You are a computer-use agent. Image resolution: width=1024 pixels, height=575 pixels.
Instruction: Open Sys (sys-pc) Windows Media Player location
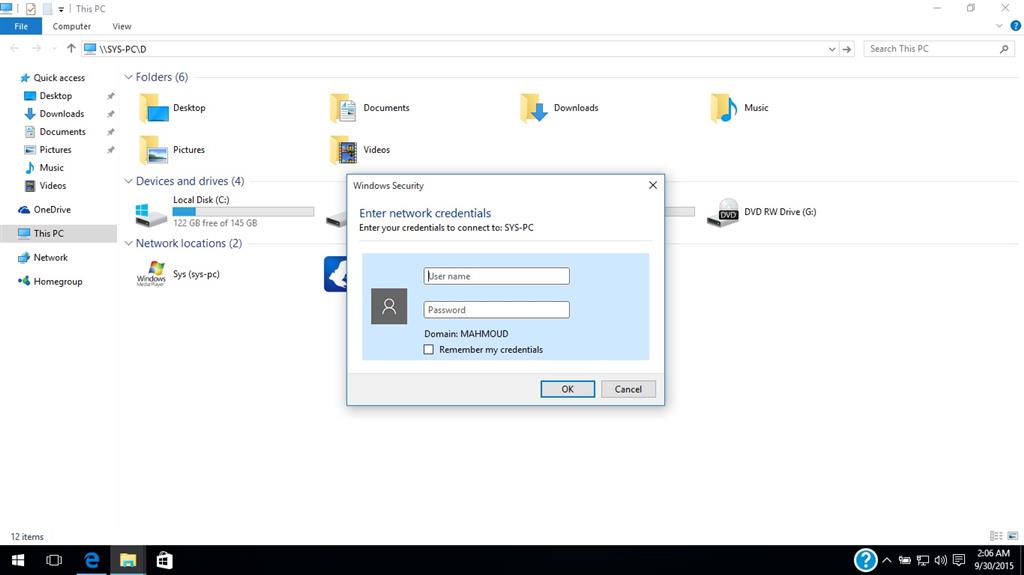coord(151,274)
